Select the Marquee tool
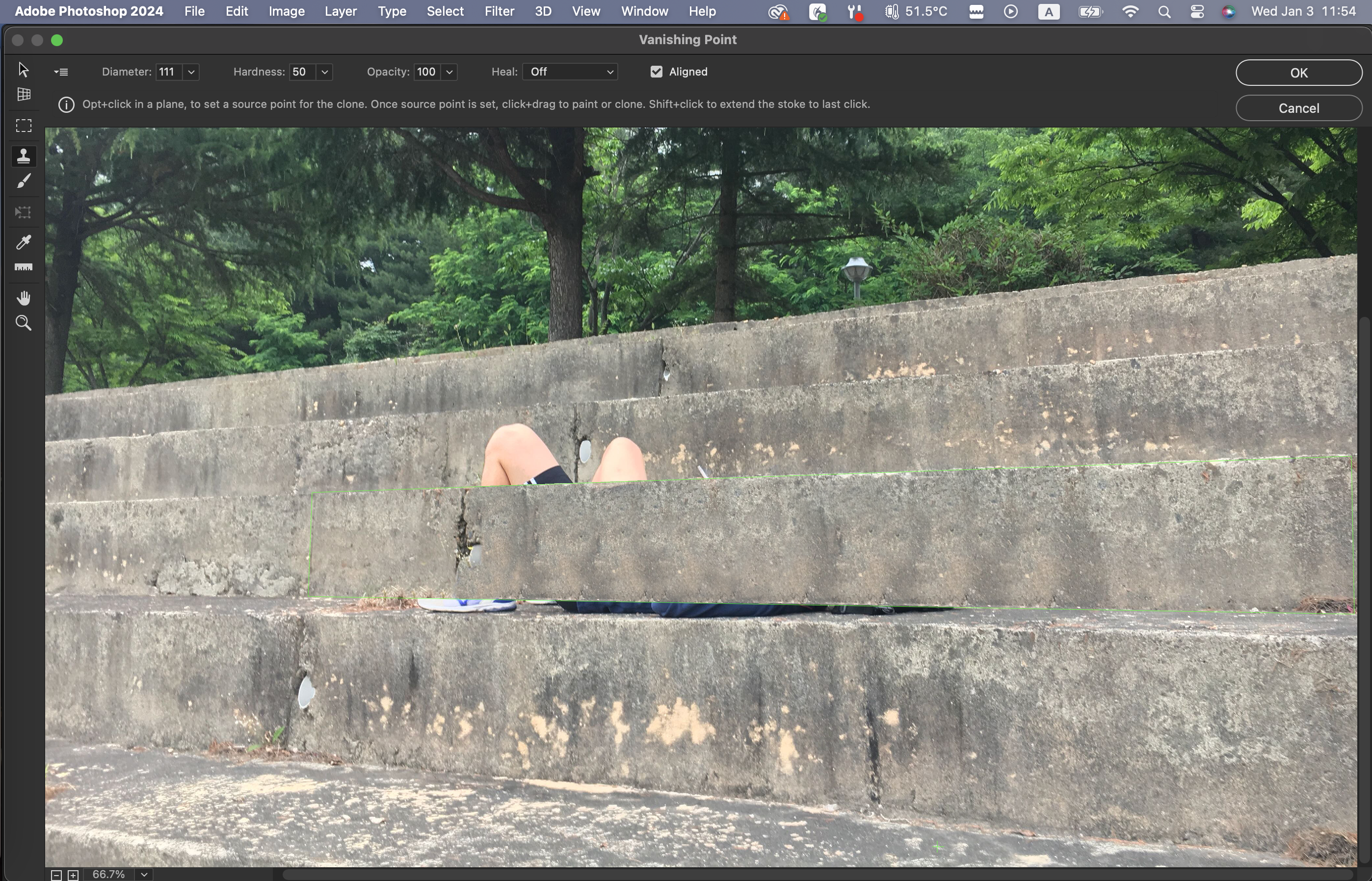 click(x=24, y=126)
